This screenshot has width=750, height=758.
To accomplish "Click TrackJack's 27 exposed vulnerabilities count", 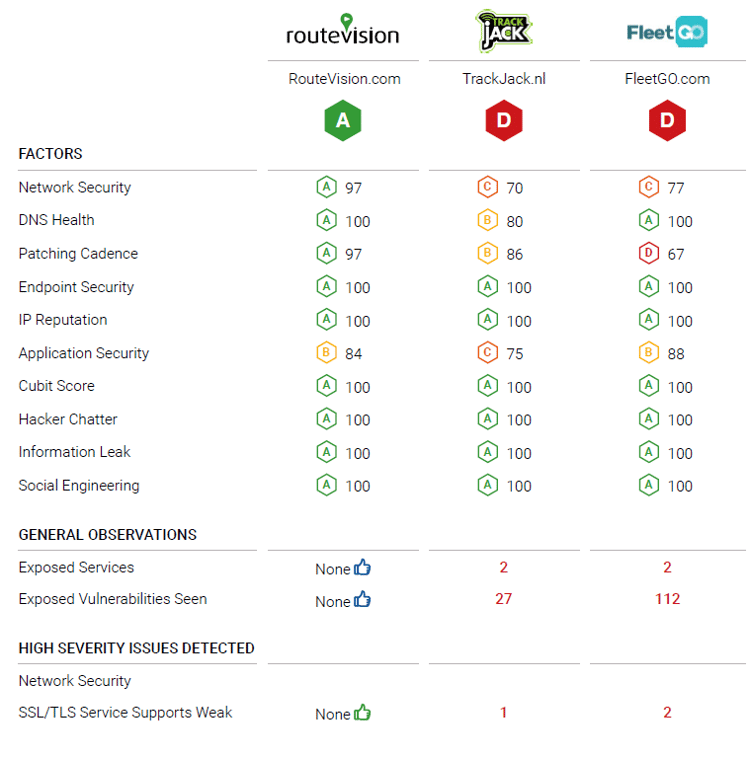I will tap(504, 599).
